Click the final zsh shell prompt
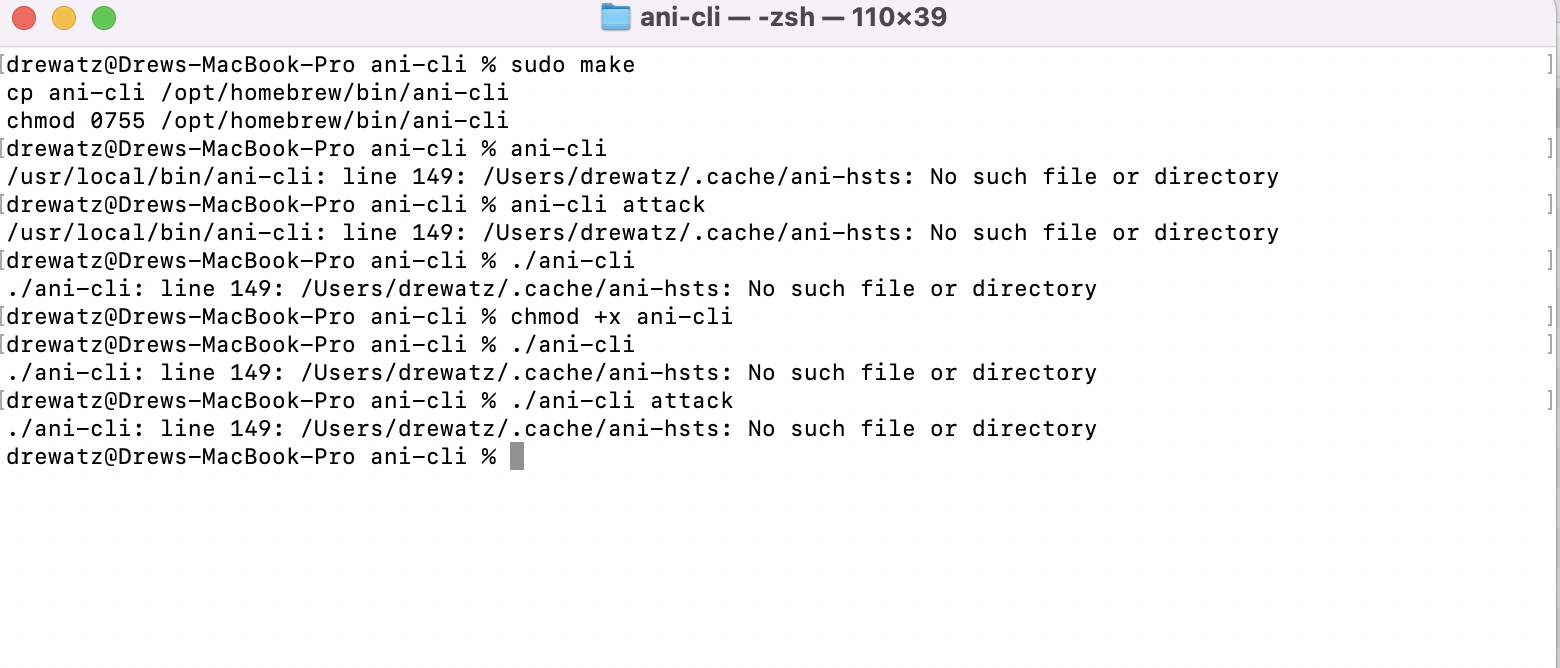Screen dimensions: 1560x668 coord(250,456)
